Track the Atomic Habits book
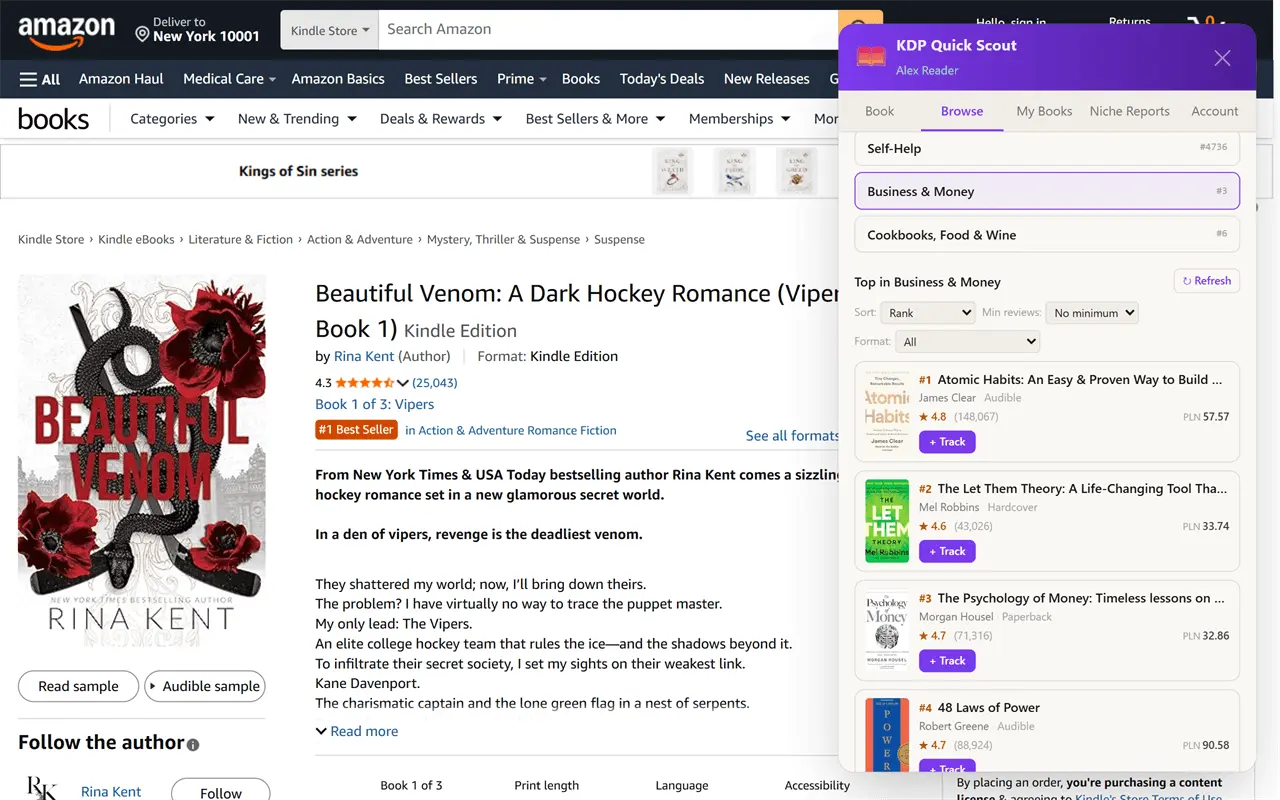This screenshot has height=800, width=1280. (947, 442)
